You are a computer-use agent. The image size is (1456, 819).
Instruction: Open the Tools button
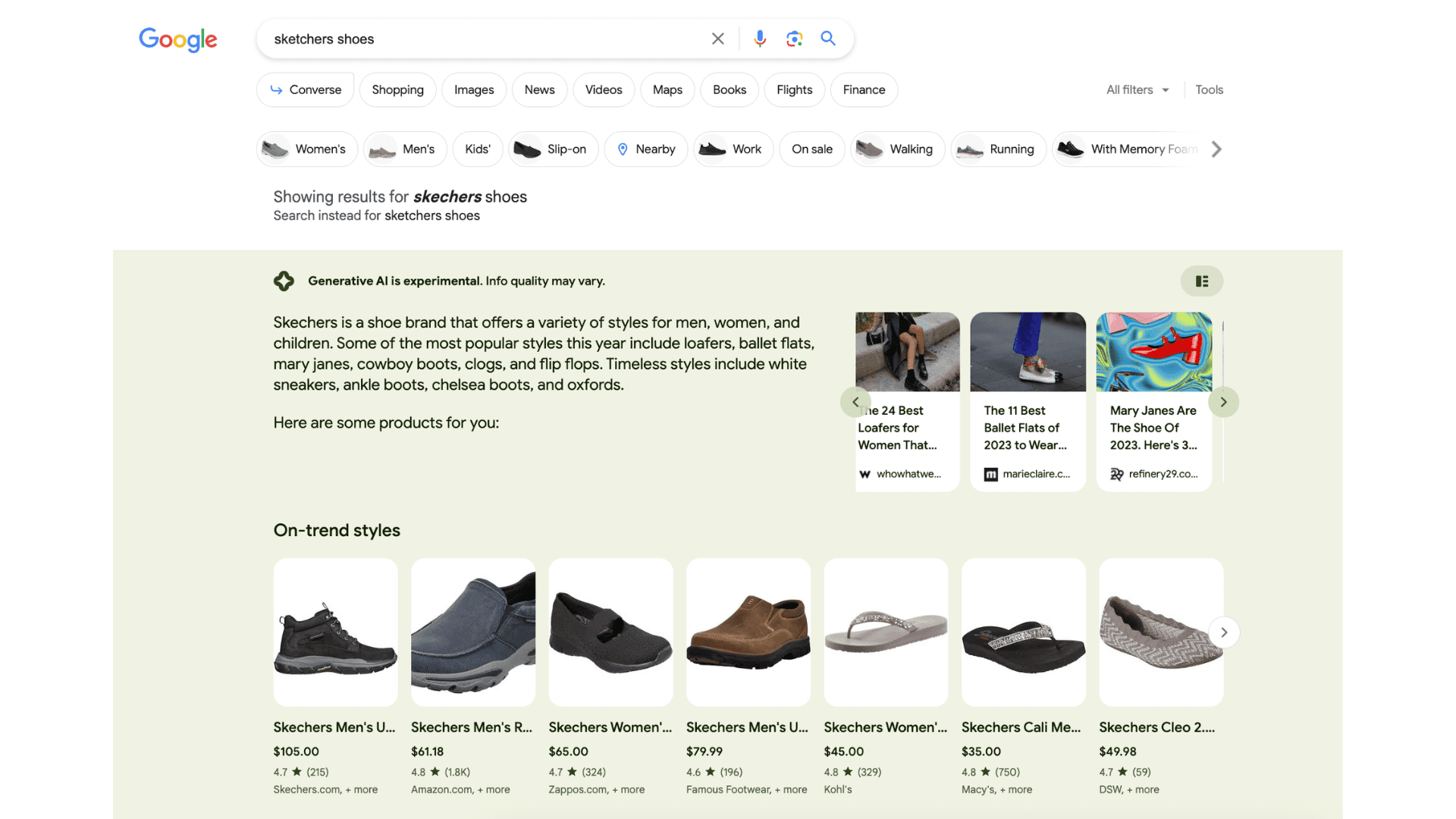click(x=1209, y=89)
